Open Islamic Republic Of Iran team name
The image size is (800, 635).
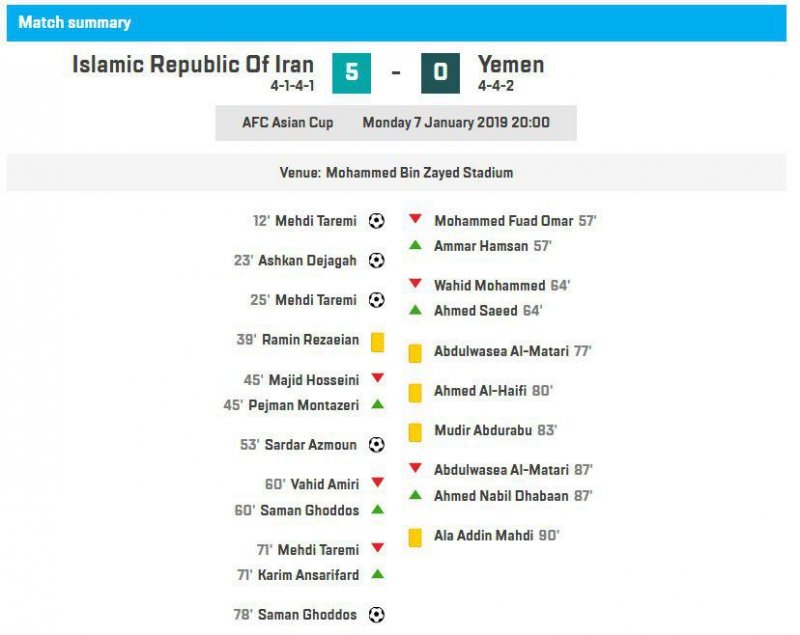[193, 65]
